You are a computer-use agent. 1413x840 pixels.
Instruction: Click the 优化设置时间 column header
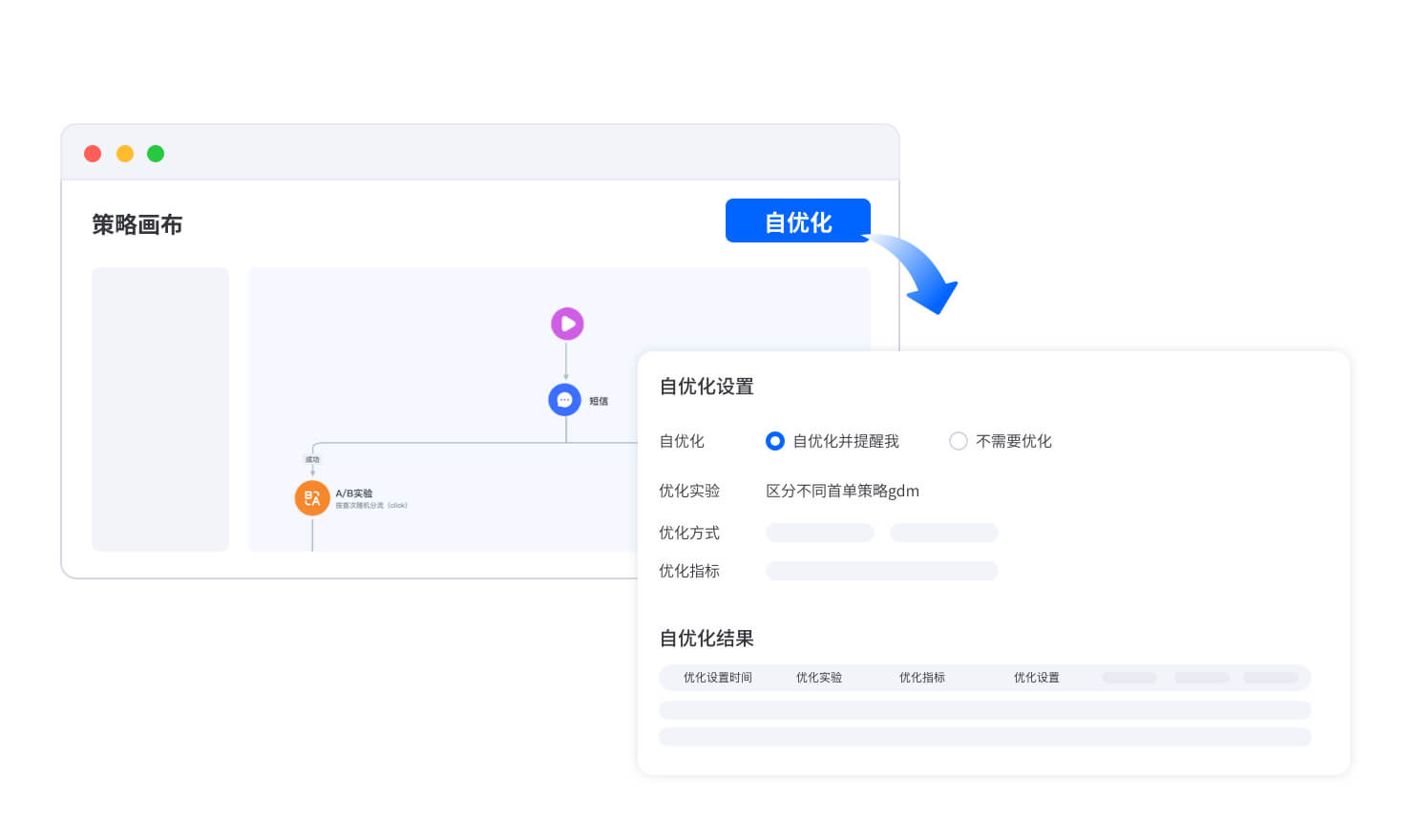718,678
